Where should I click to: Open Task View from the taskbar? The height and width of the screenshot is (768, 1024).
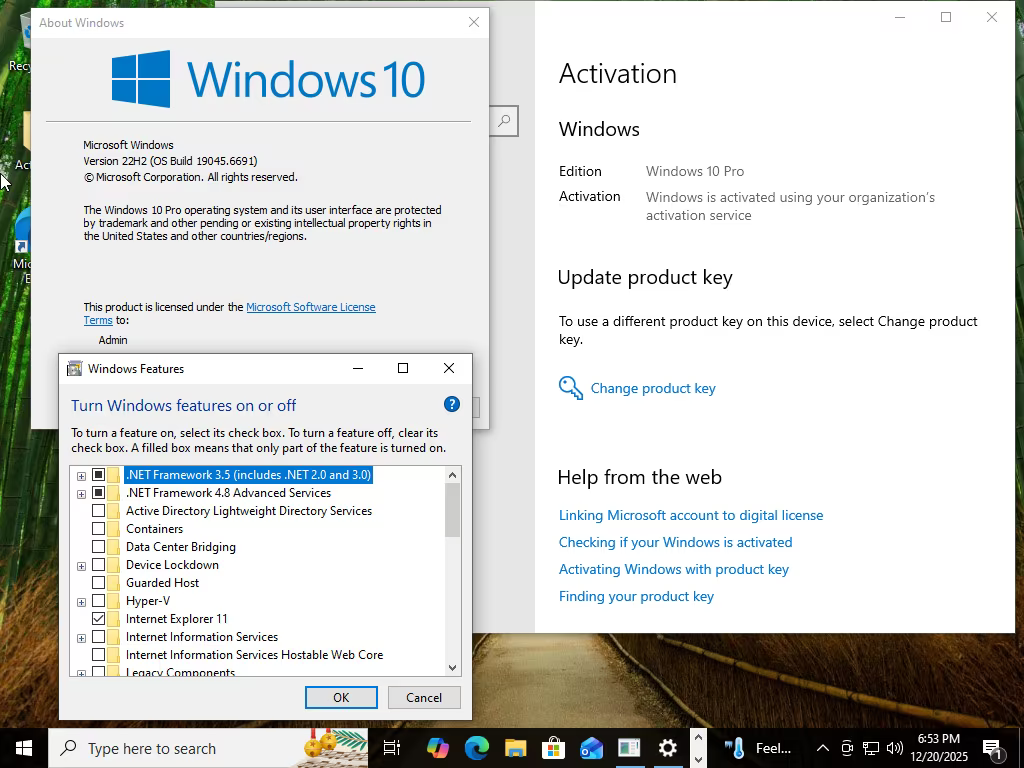coord(392,748)
